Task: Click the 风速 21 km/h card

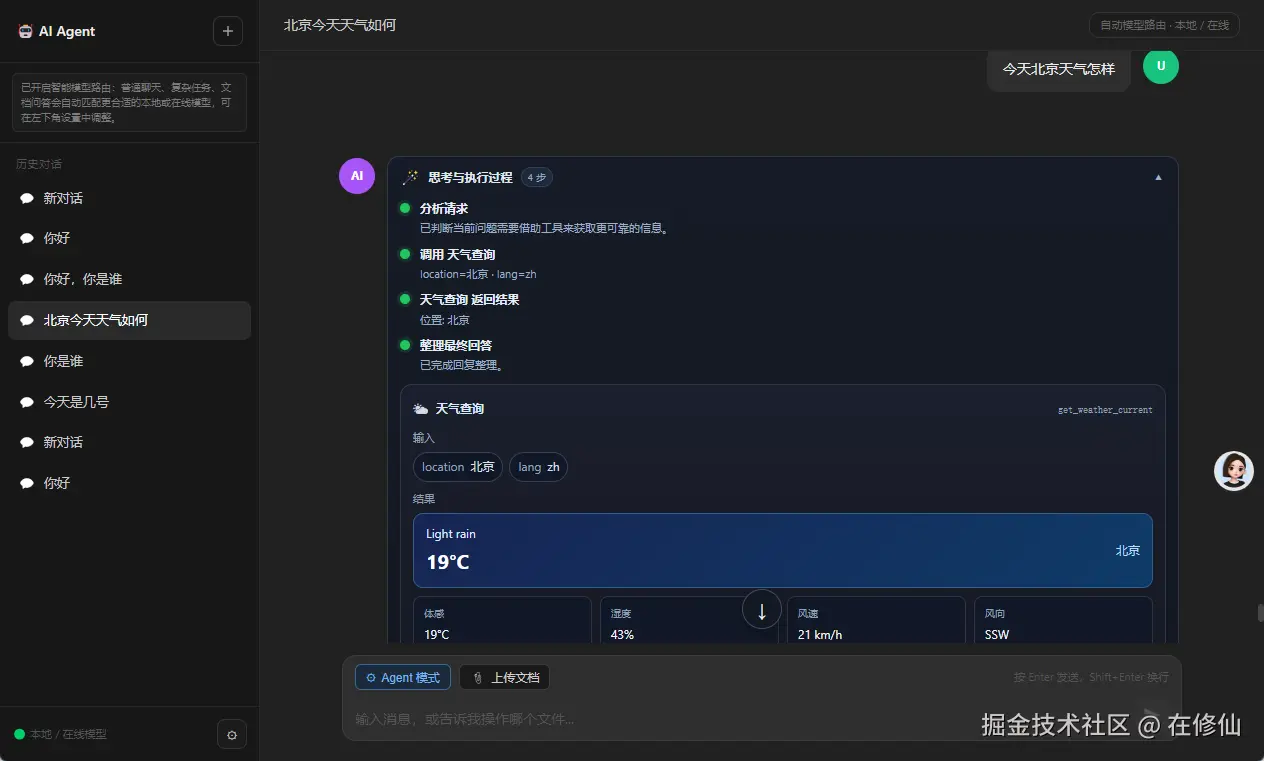Action: pyautogui.click(x=876, y=620)
